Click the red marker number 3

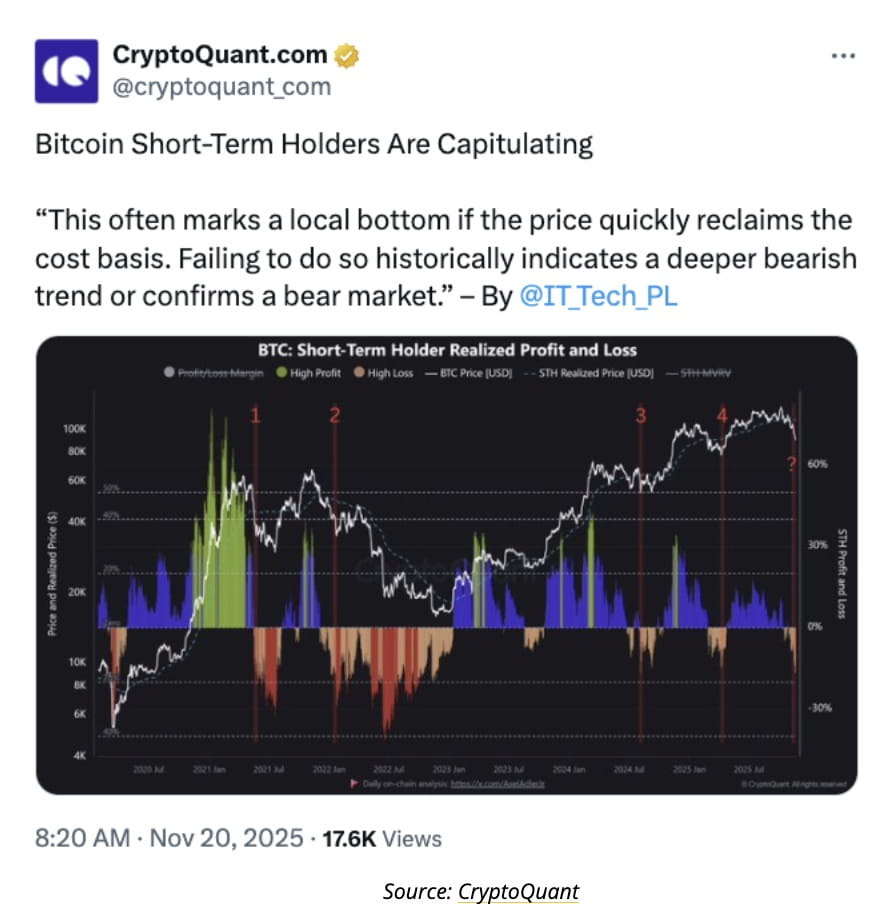coord(640,415)
